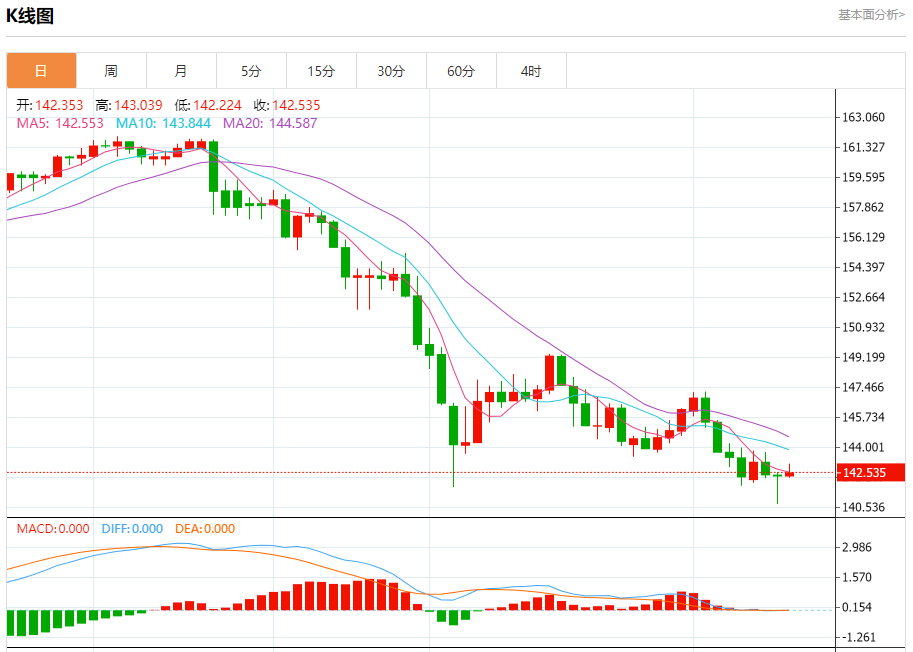Click the 收: 142.535 close value
Screen dimensions: 913x652
[x=286, y=105]
